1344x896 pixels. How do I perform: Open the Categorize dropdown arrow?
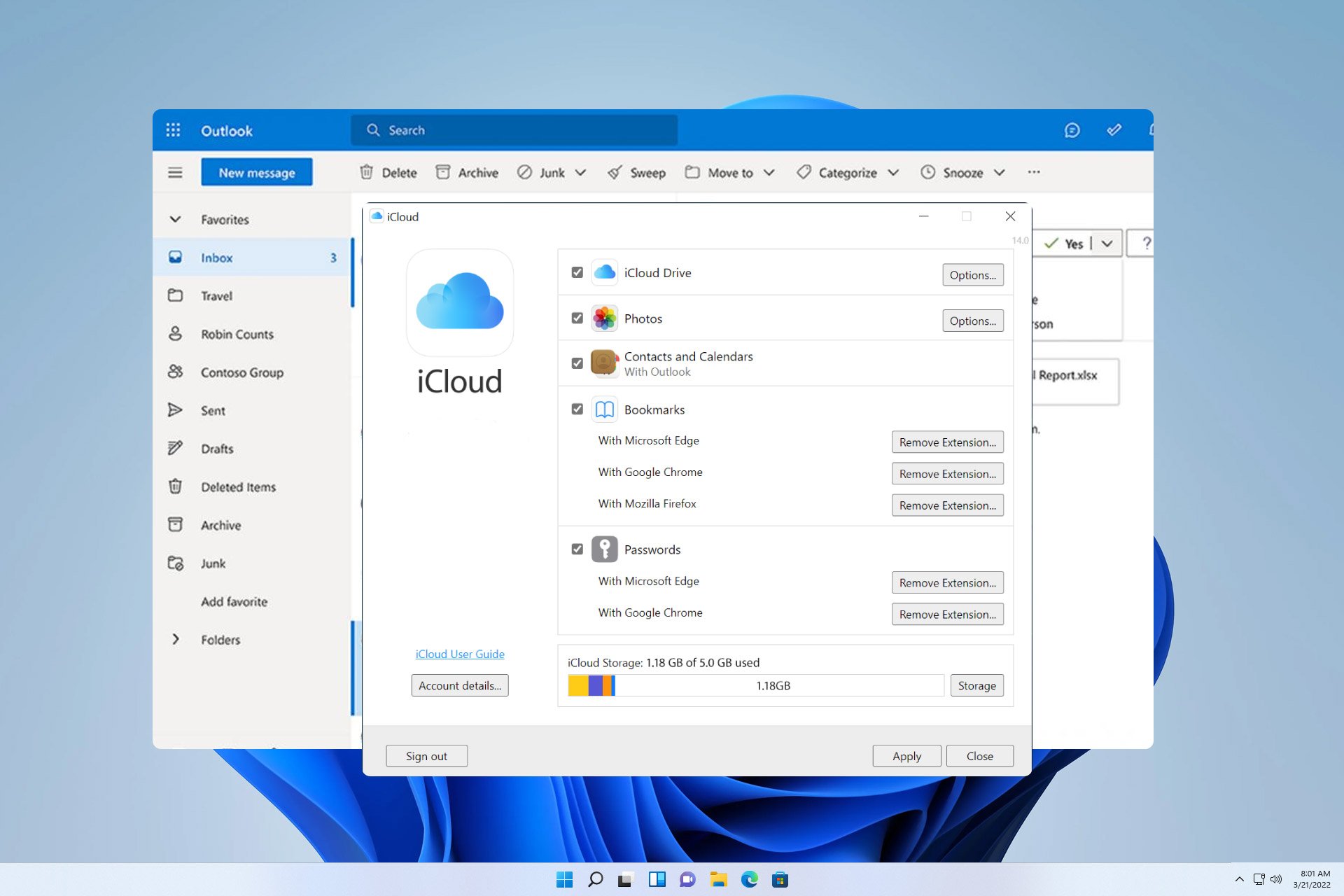(893, 172)
